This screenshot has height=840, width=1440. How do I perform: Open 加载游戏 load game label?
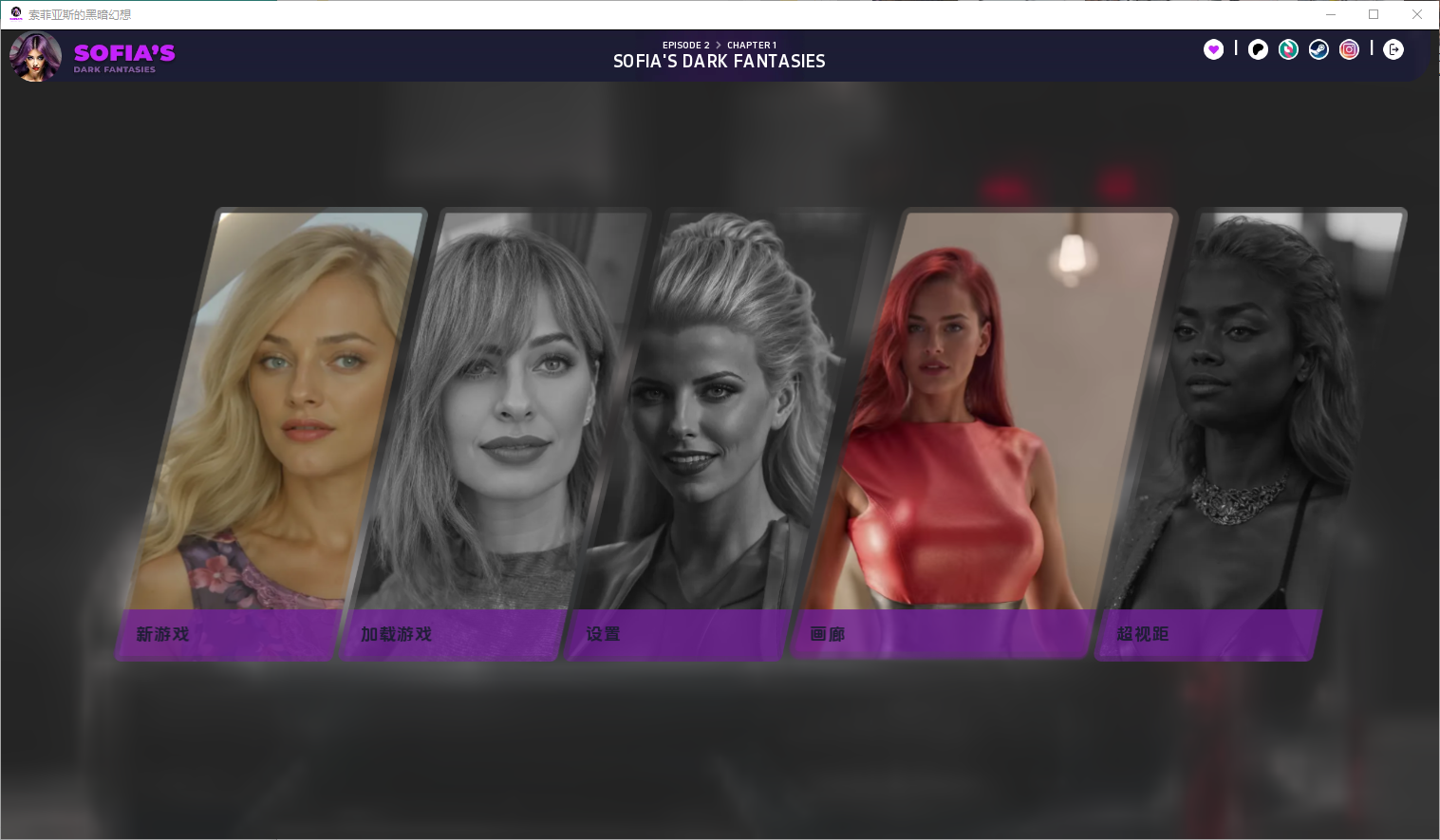(x=396, y=634)
